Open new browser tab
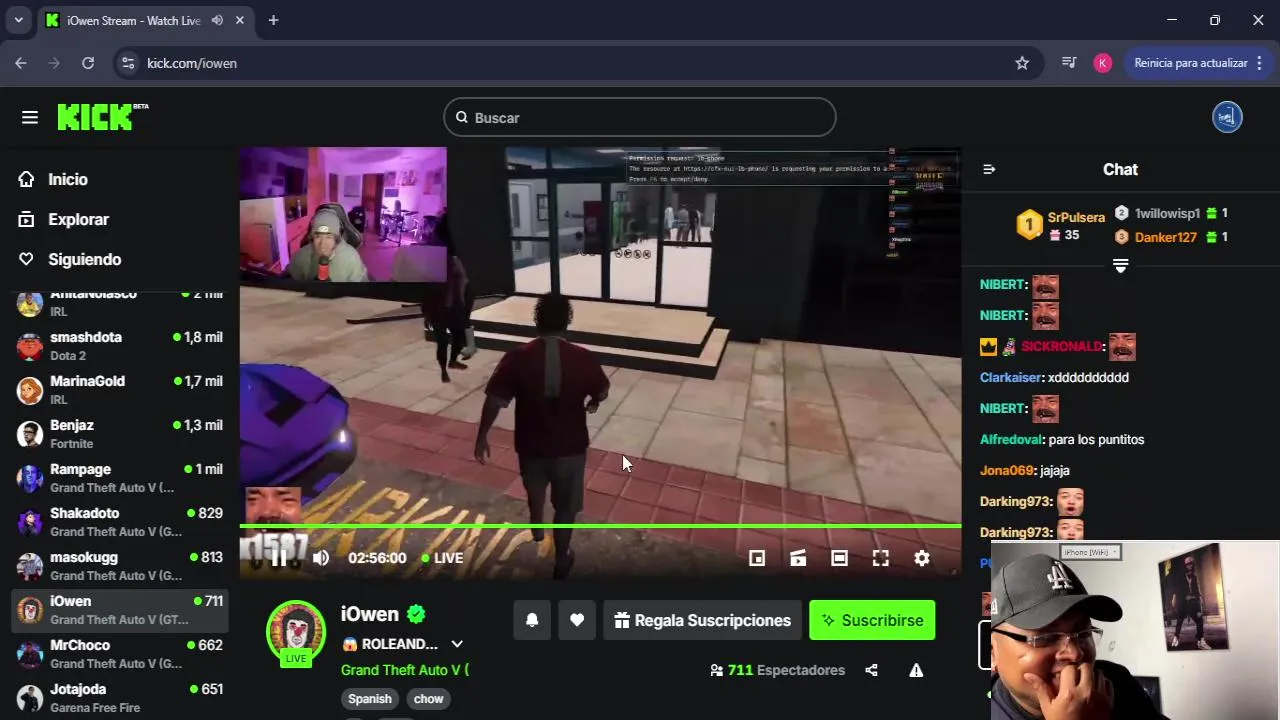The width and height of the screenshot is (1280, 720). point(273,20)
